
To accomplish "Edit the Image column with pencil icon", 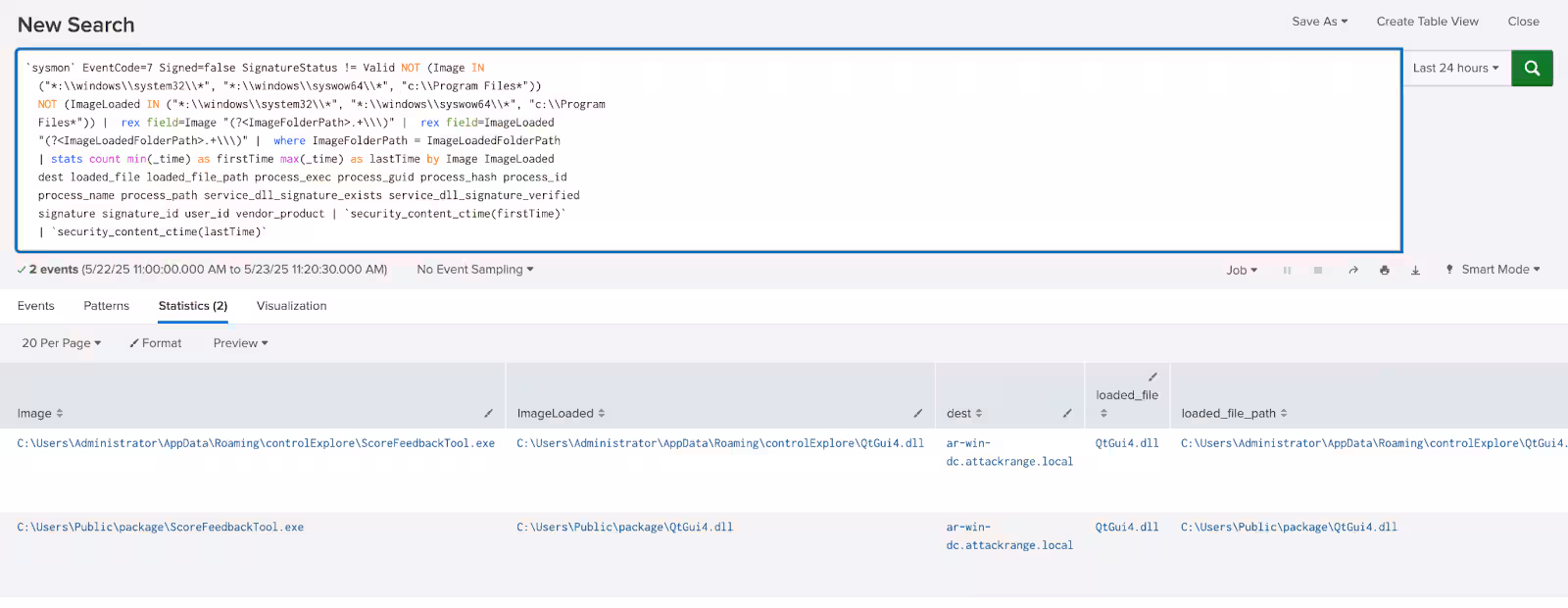I will [x=488, y=414].
